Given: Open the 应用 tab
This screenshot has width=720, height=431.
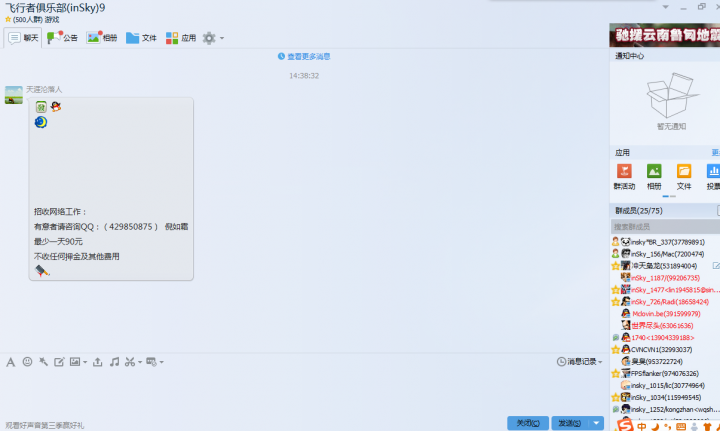Looking at the screenshot, I should [x=181, y=38].
